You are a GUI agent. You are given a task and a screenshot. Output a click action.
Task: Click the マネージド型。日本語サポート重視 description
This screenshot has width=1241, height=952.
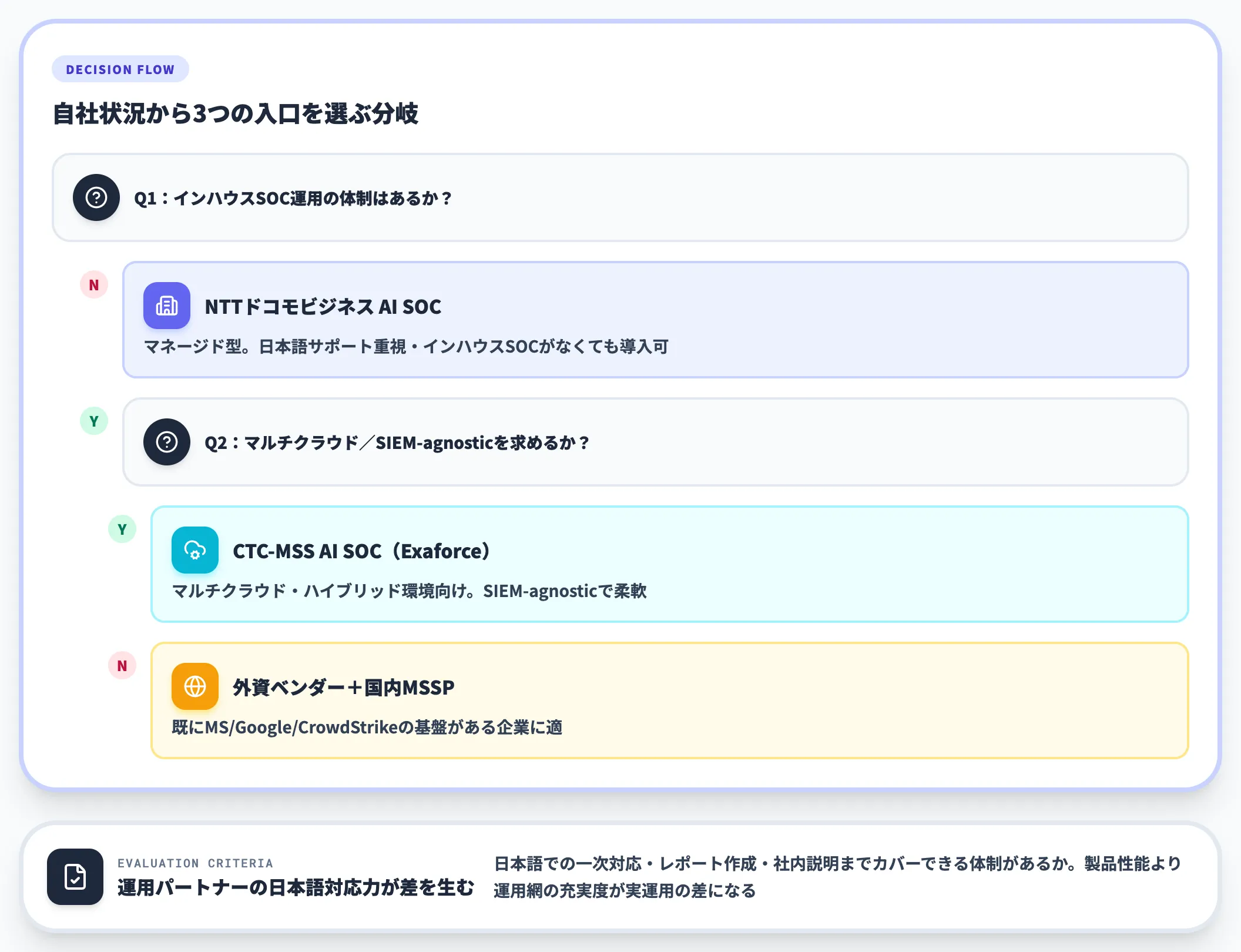406,347
